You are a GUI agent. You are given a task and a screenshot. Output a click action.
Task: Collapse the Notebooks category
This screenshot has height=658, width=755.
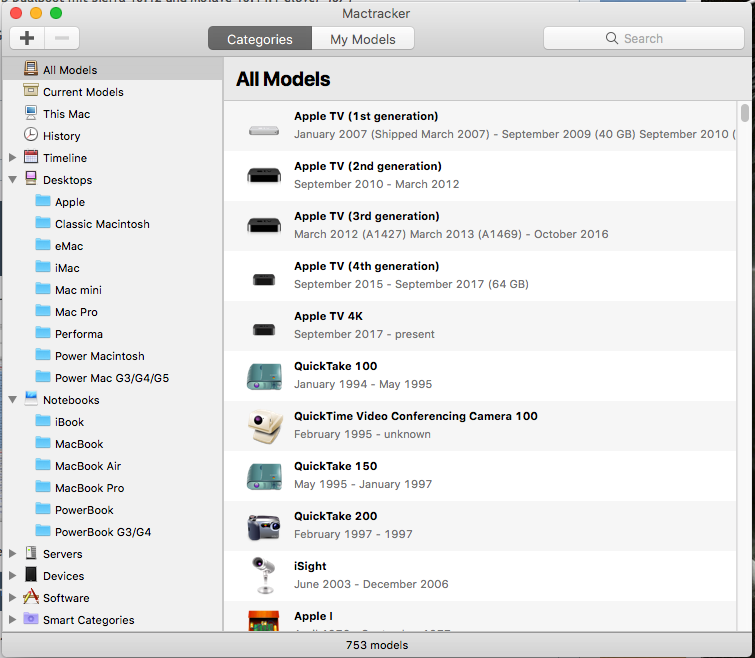point(13,400)
